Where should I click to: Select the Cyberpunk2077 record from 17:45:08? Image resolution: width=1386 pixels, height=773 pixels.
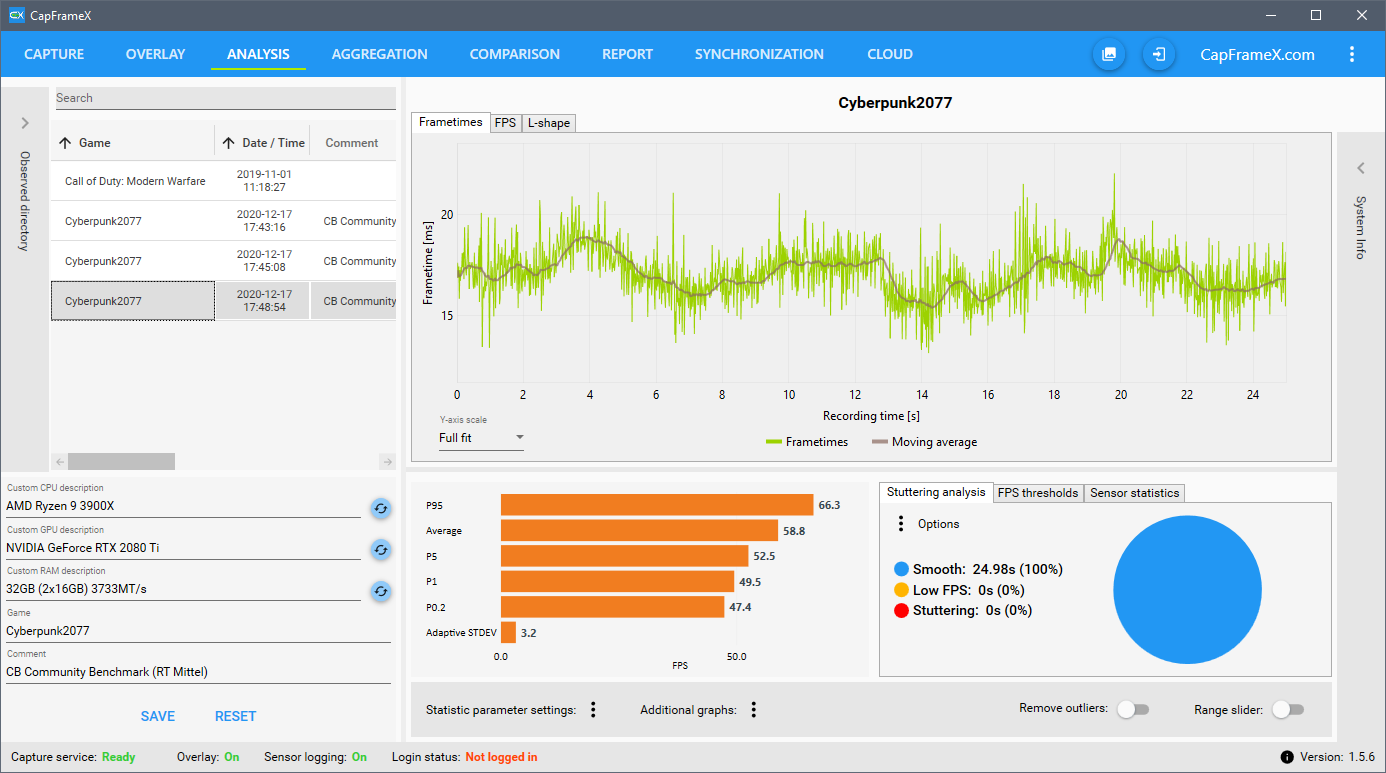[x=224, y=261]
